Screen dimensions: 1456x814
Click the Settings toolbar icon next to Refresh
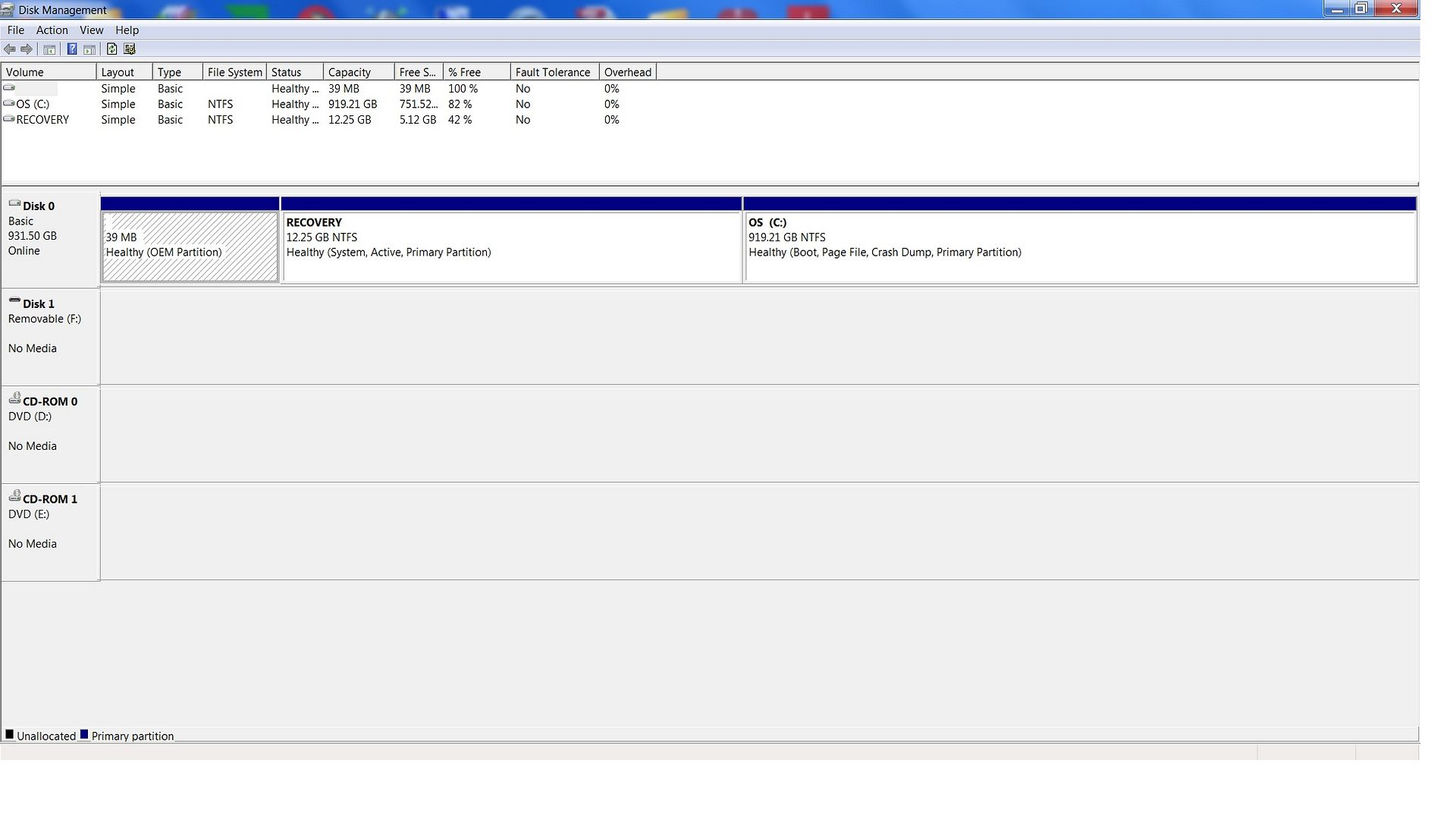click(x=130, y=49)
